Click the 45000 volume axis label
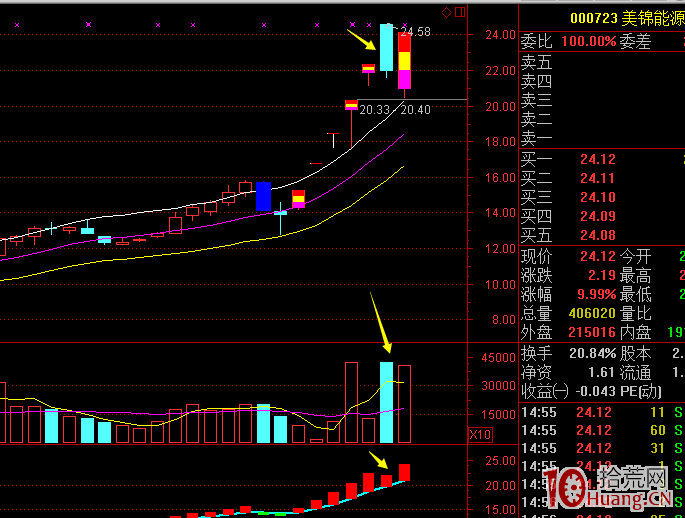Screen dimensions: 685x518 (498, 358)
